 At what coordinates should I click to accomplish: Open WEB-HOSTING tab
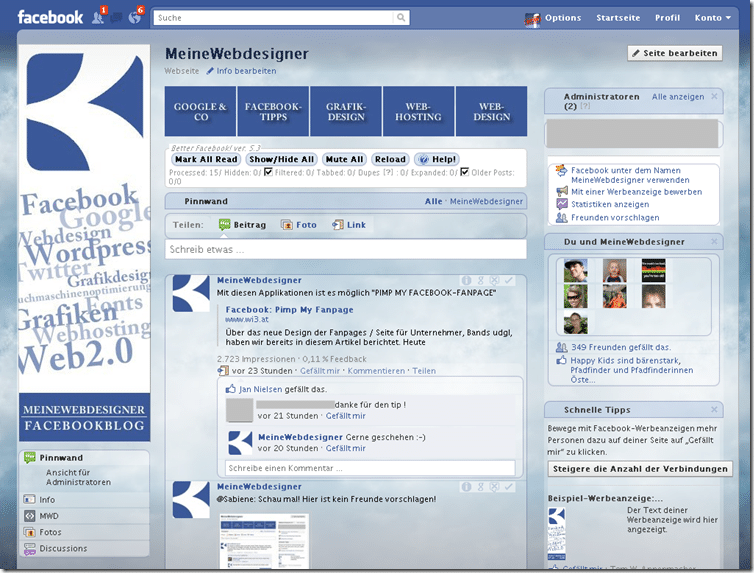pos(418,112)
